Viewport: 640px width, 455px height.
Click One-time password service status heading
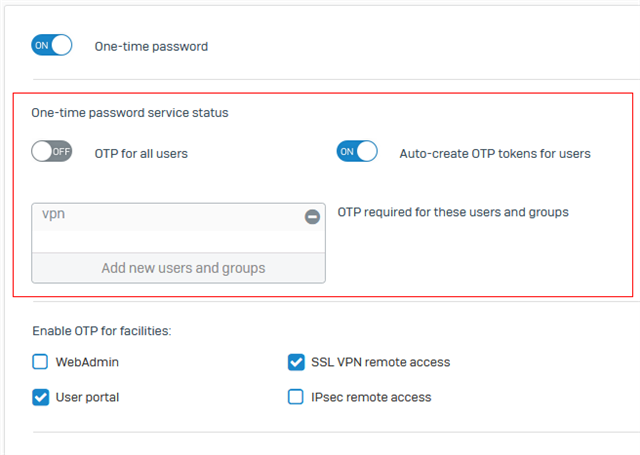[130, 113]
